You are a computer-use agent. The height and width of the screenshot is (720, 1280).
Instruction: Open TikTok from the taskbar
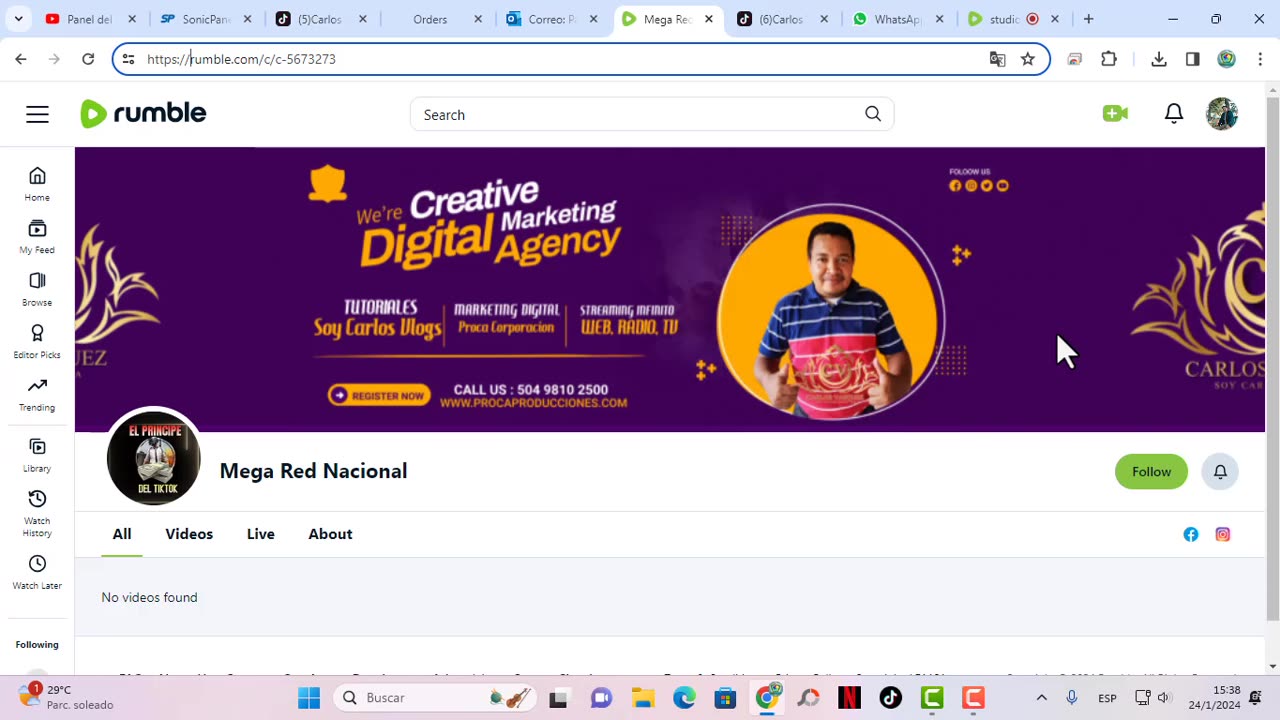(890, 698)
